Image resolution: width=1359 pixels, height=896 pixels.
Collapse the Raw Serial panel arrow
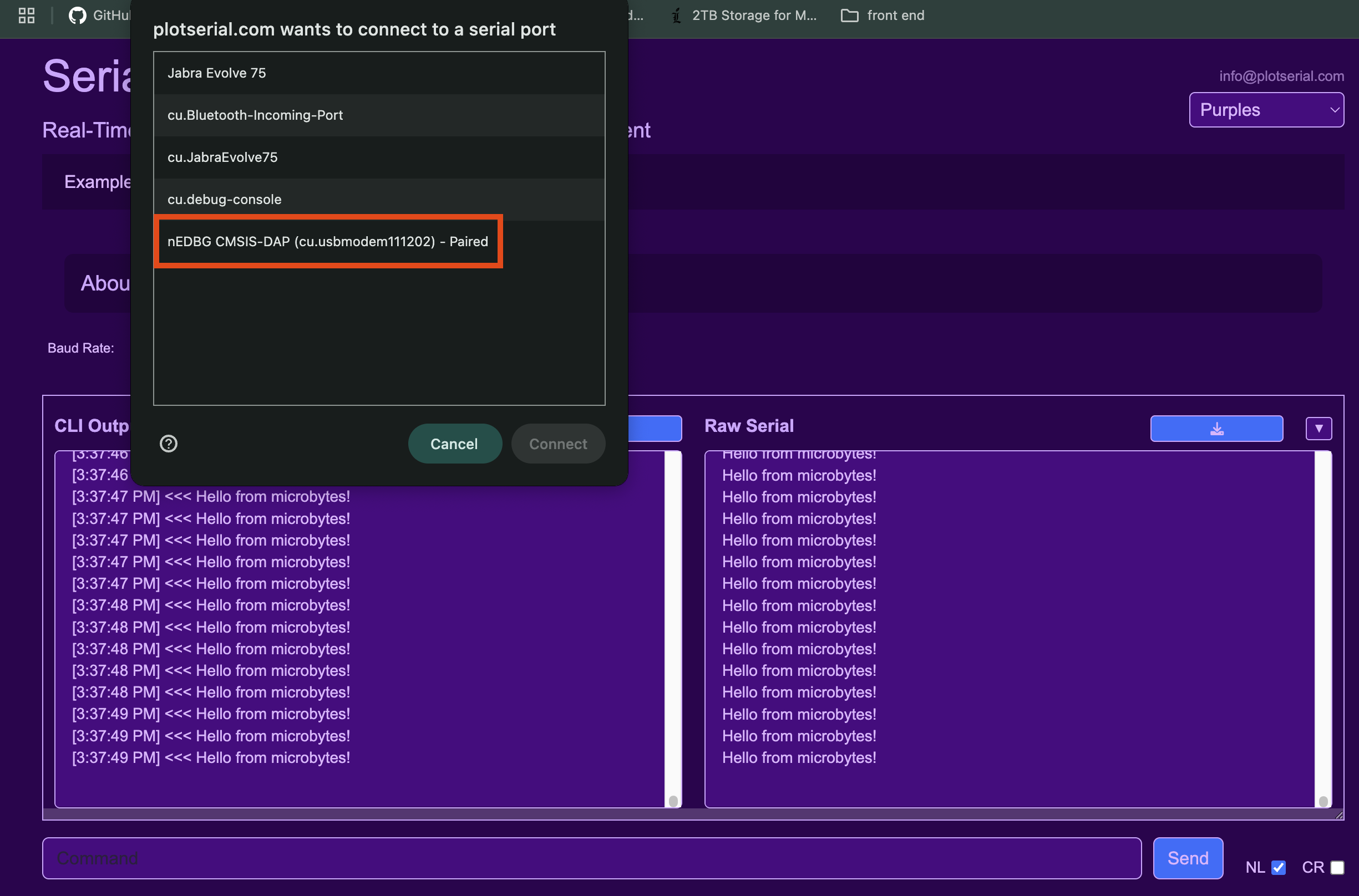coord(1319,429)
